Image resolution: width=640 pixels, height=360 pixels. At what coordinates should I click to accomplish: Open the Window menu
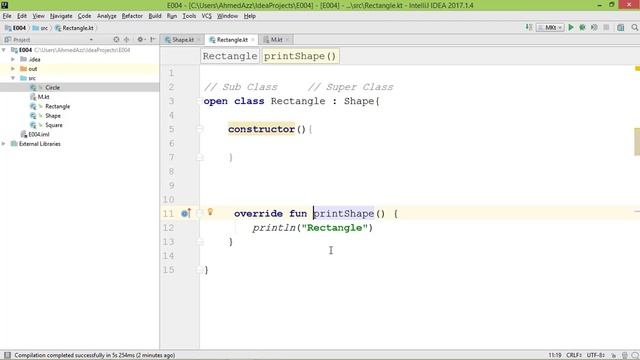227,16
